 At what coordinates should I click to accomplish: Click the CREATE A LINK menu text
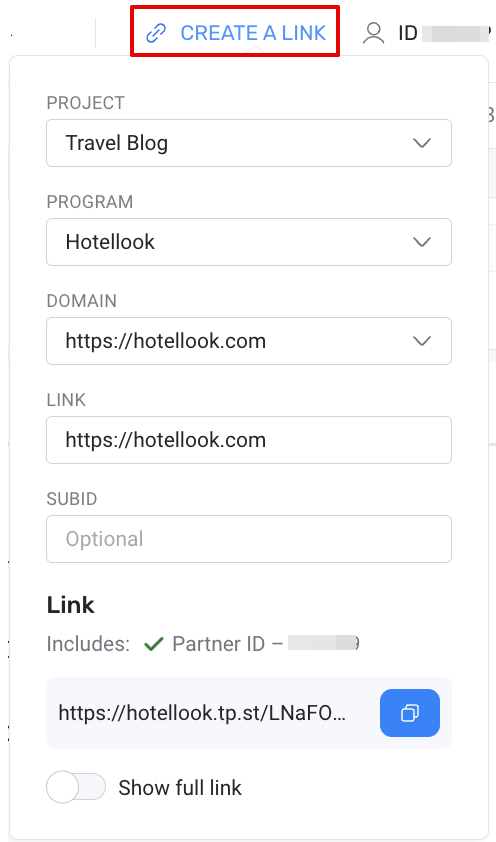click(253, 33)
